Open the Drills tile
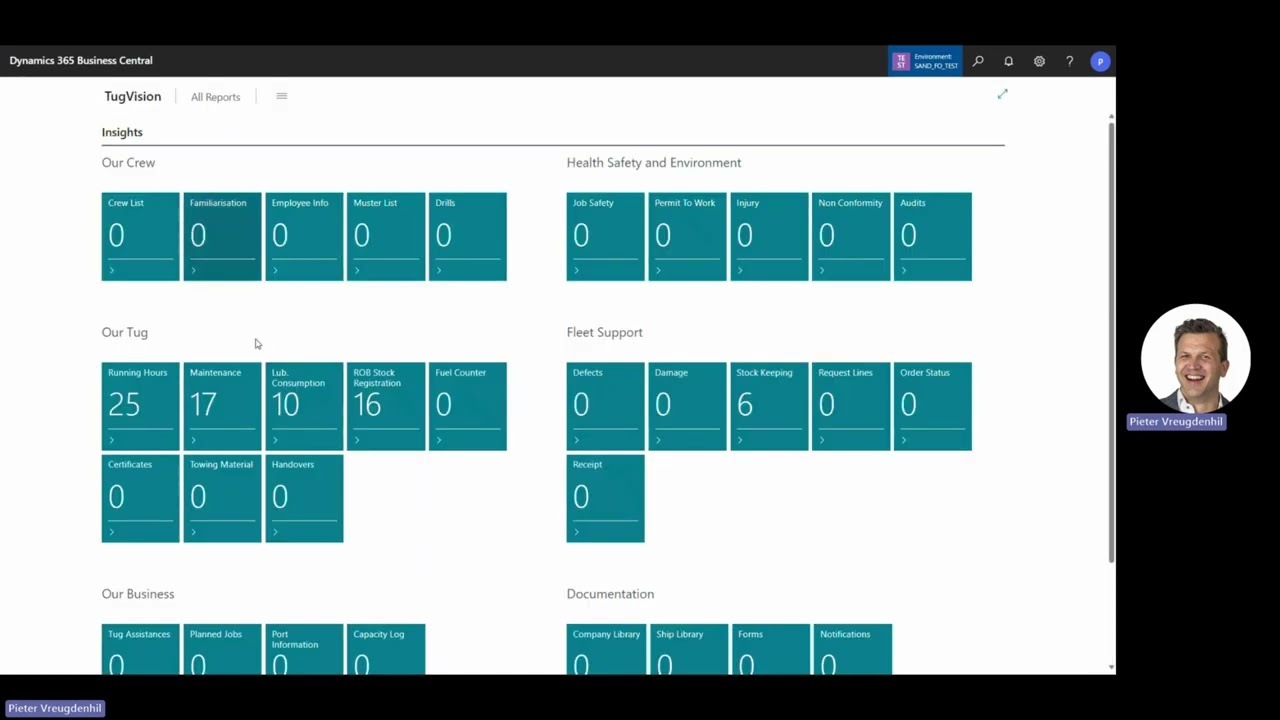Viewport: 1280px width, 720px height. point(468,236)
